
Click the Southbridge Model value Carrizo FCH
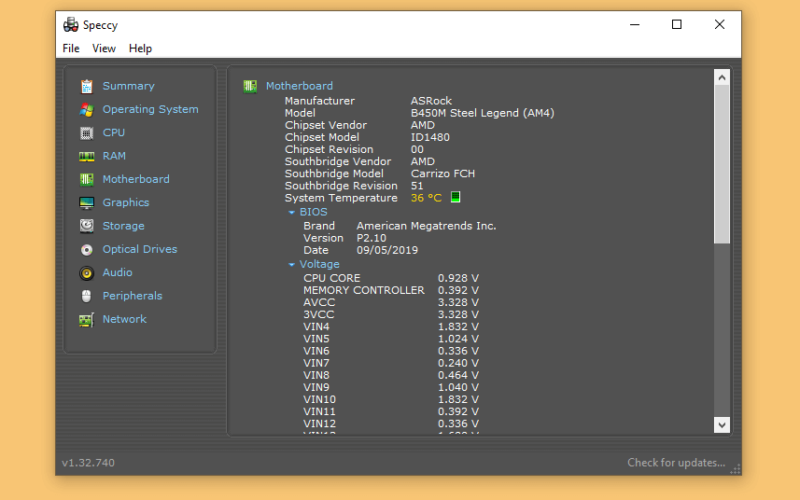[443, 173]
